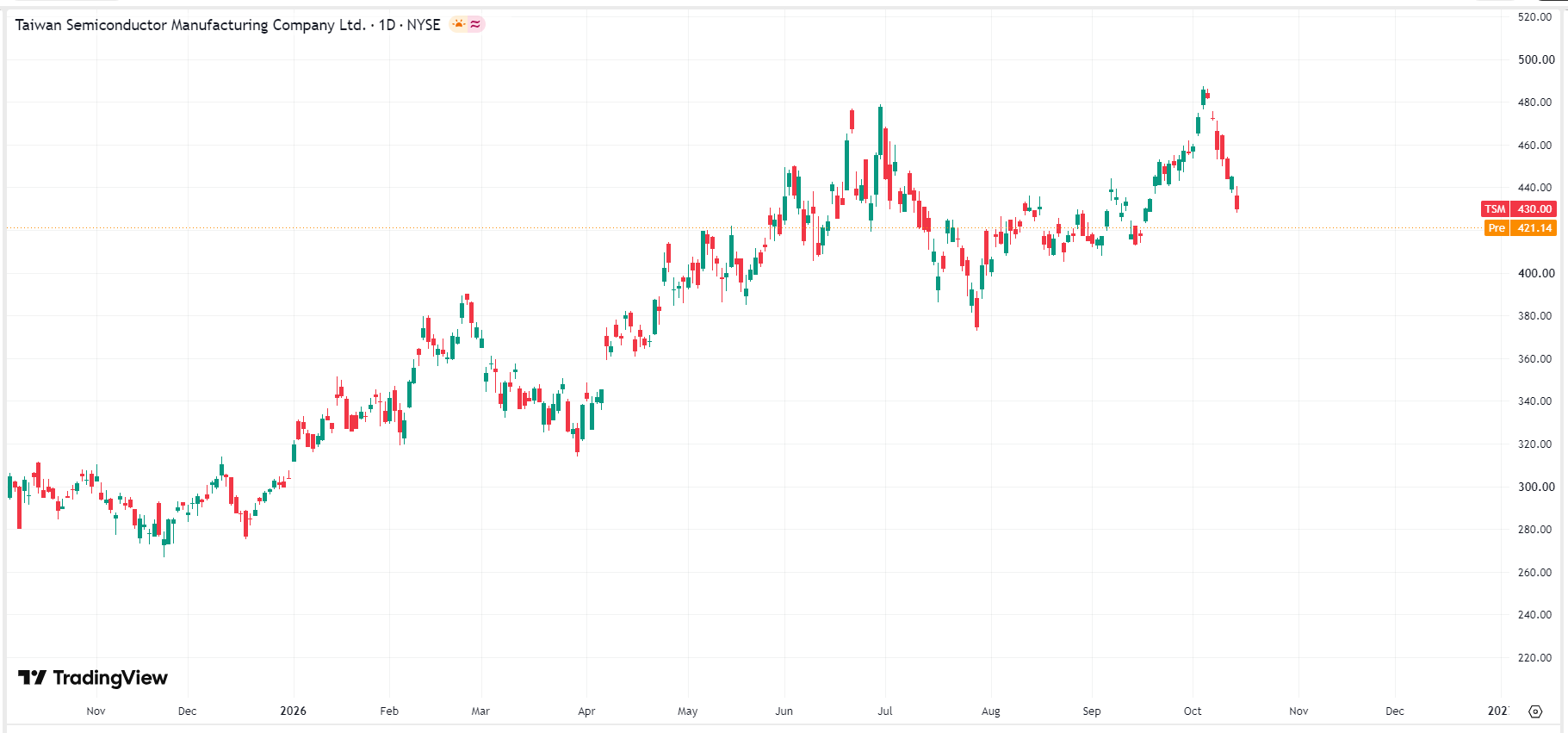Click the 480.00 price axis label
This screenshot has height=733, width=1568.
pyautogui.click(x=1535, y=102)
